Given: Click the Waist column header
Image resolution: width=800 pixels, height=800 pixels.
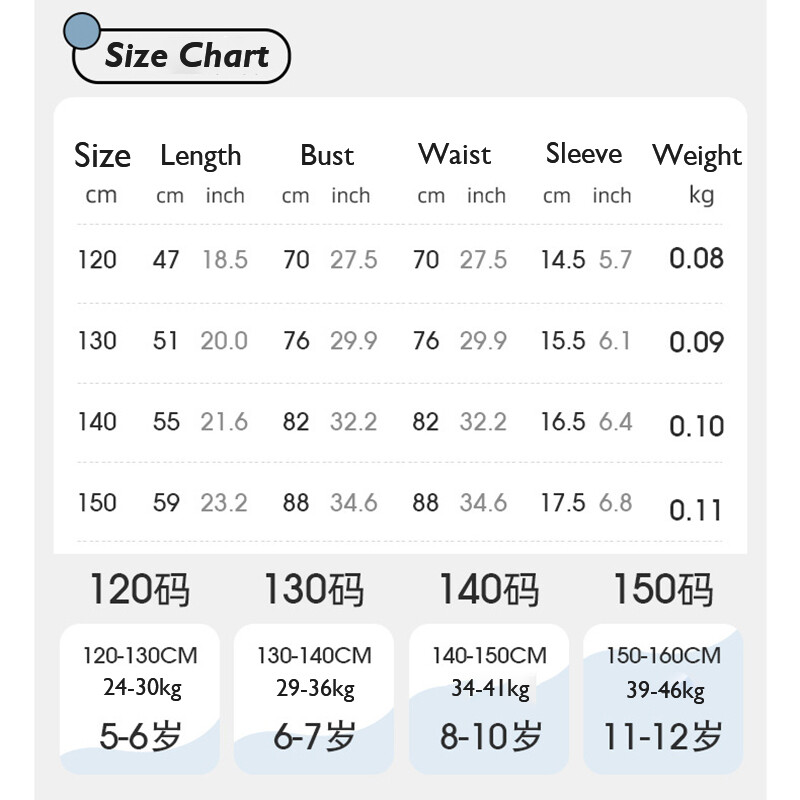Looking at the screenshot, I should [x=455, y=155].
